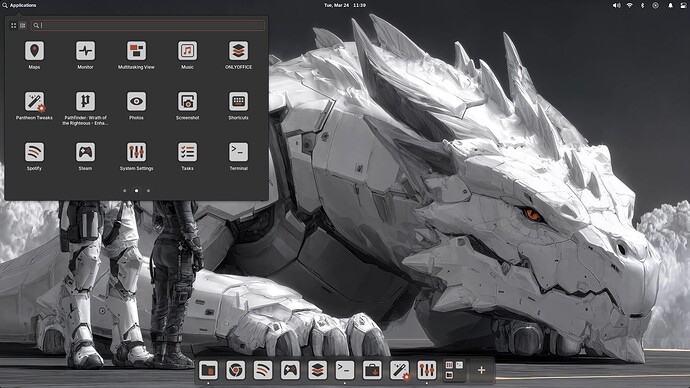Viewport: 690px width, 388px height.
Task: Open Terminal from the Applications menu grid
Action: [239, 156]
